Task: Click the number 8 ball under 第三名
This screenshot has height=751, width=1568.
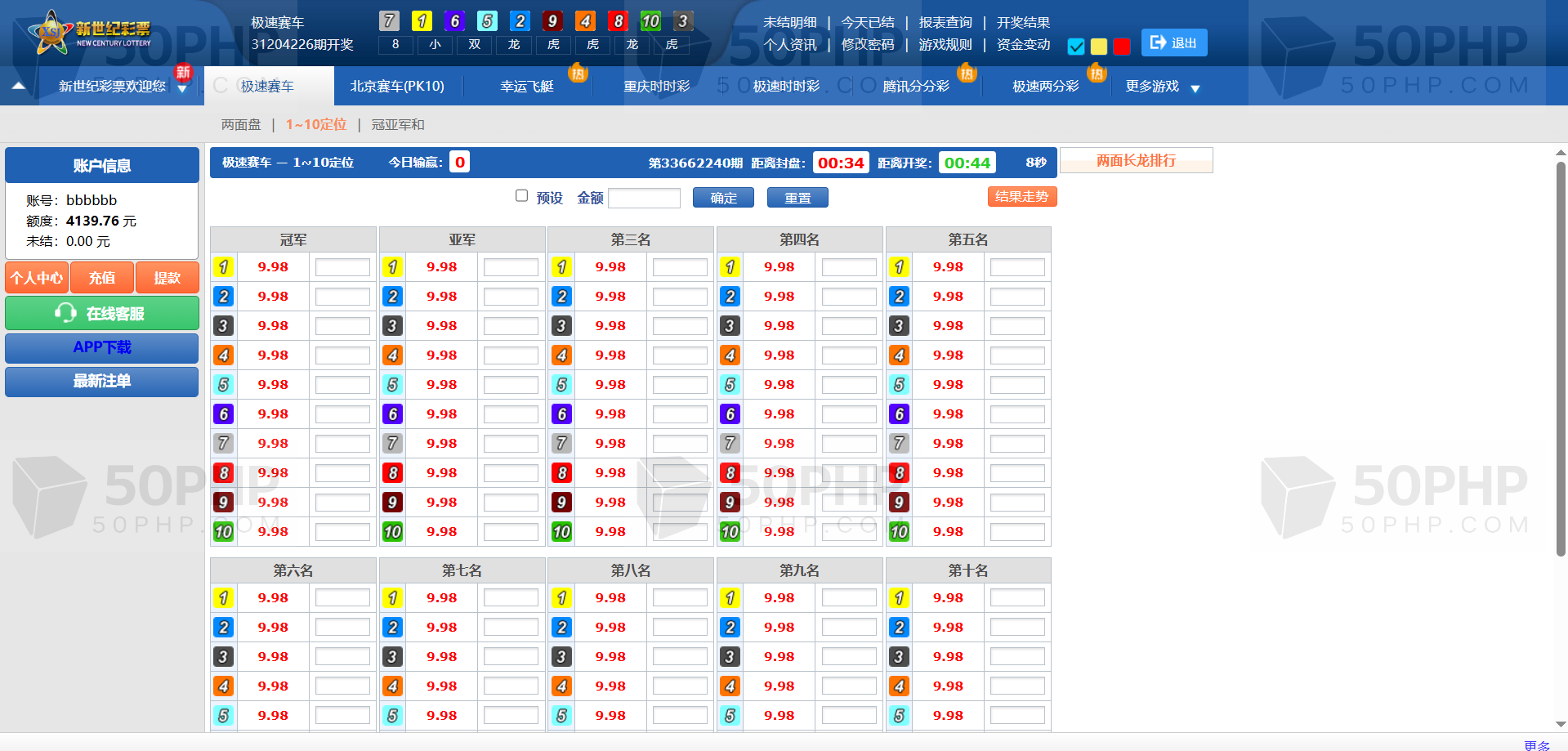Action: (x=561, y=473)
